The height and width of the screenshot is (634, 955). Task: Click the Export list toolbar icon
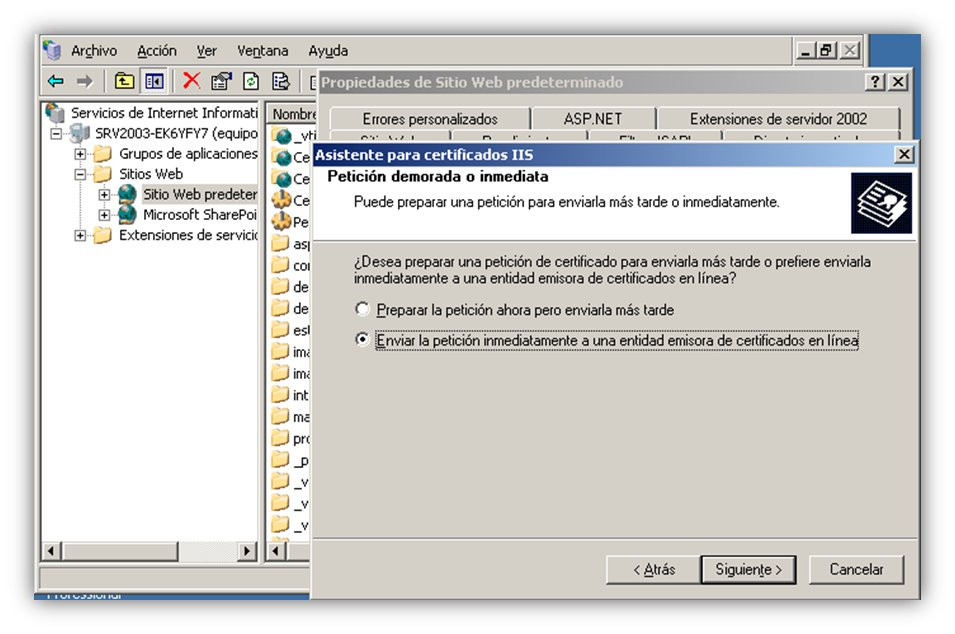[x=281, y=80]
